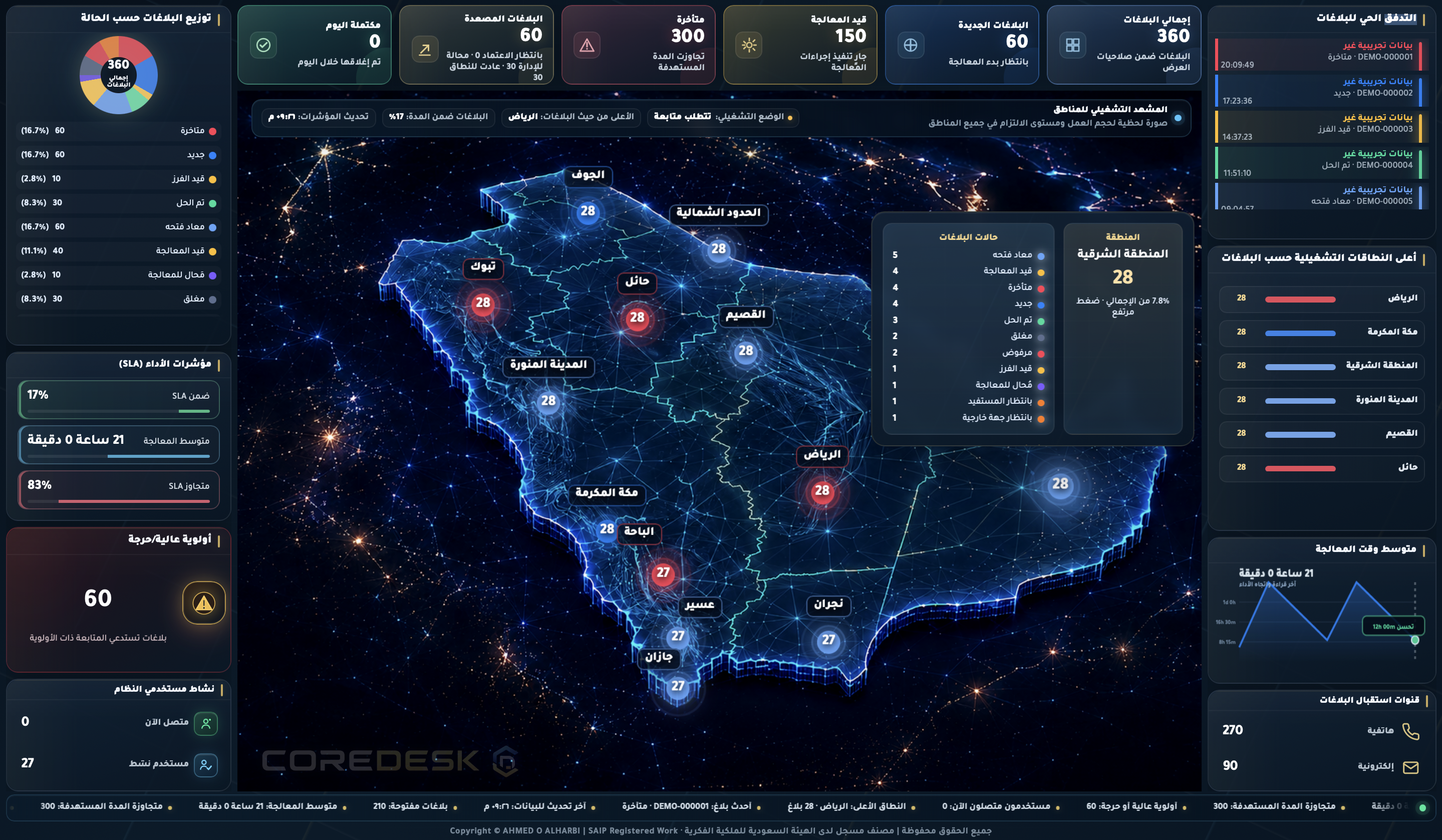
Task: Click the donut chart showing 360 إجمالي البلاغات
Action: click(x=118, y=75)
